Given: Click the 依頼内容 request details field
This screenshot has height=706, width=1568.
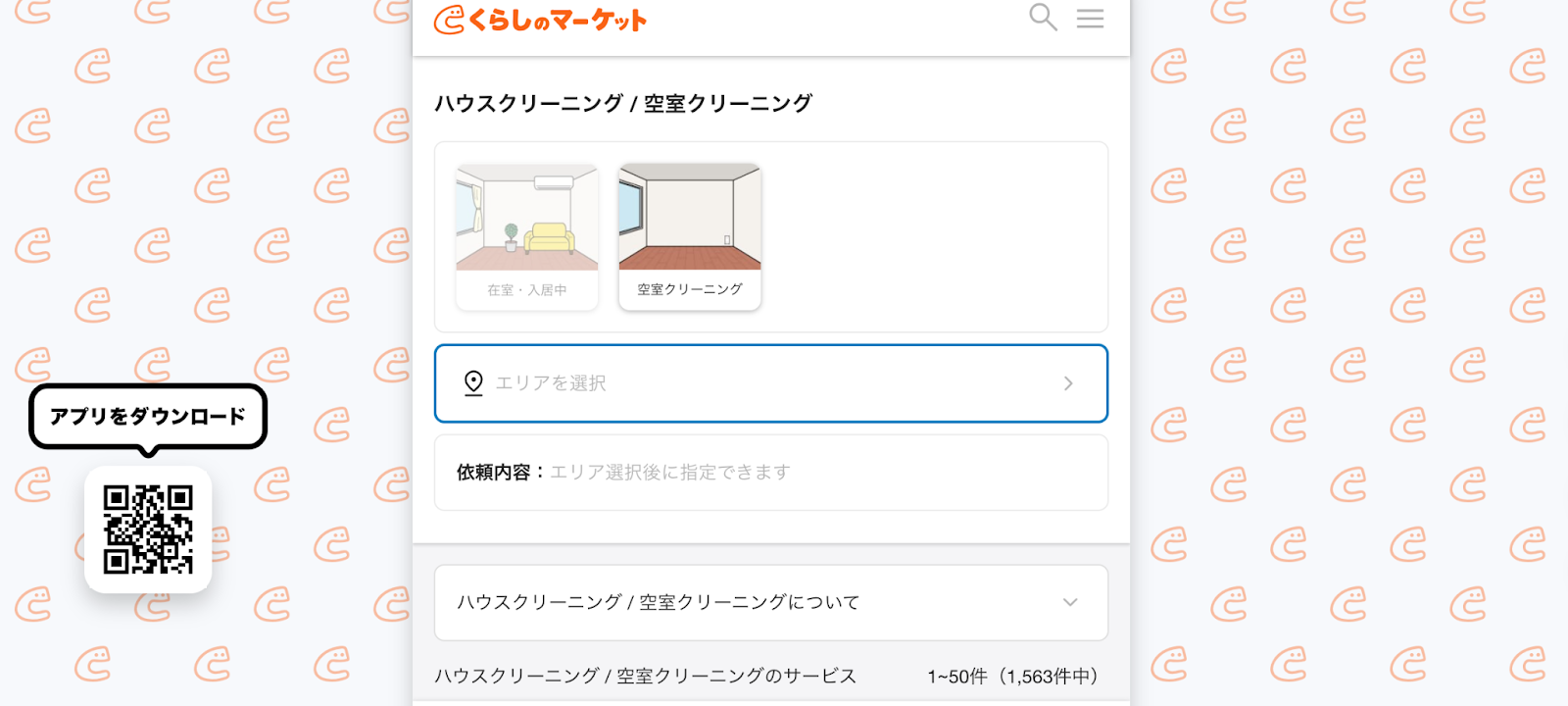Looking at the screenshot, I should point(771,473).
